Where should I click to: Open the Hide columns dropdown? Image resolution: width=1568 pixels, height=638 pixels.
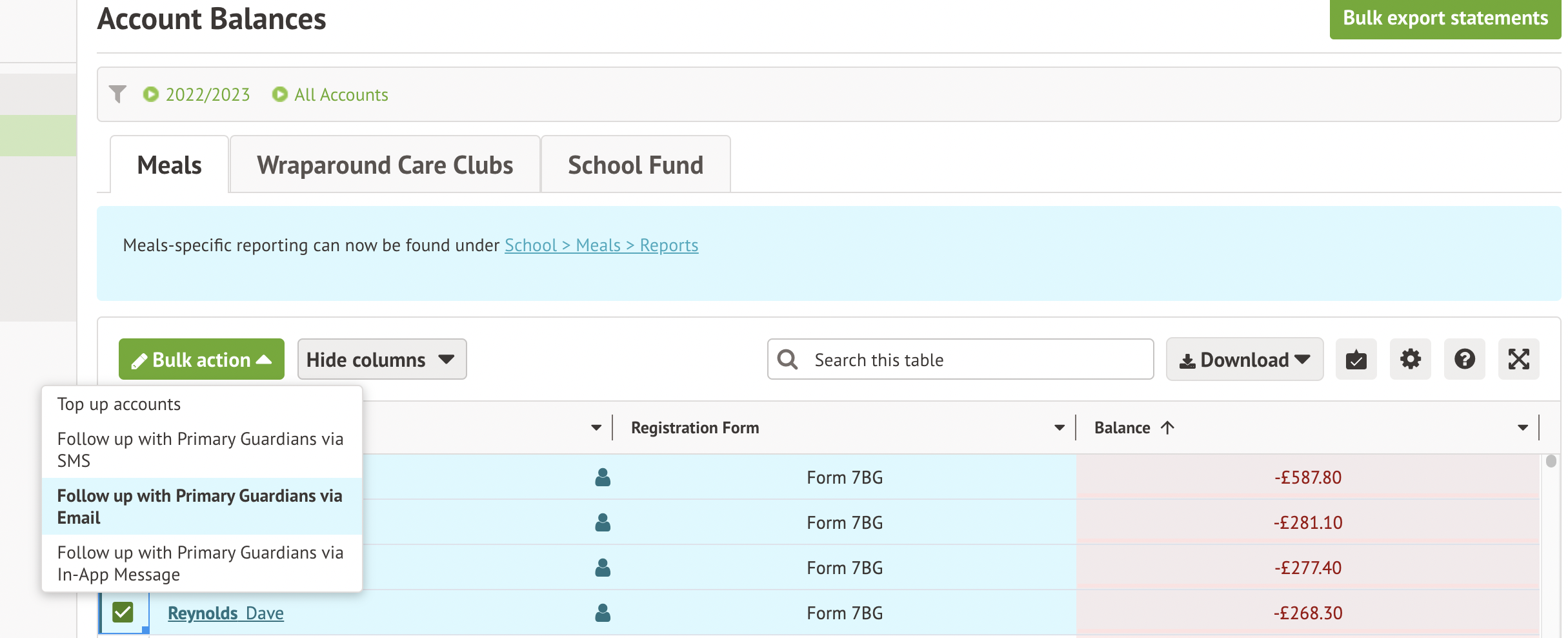[x=381, y=359]
